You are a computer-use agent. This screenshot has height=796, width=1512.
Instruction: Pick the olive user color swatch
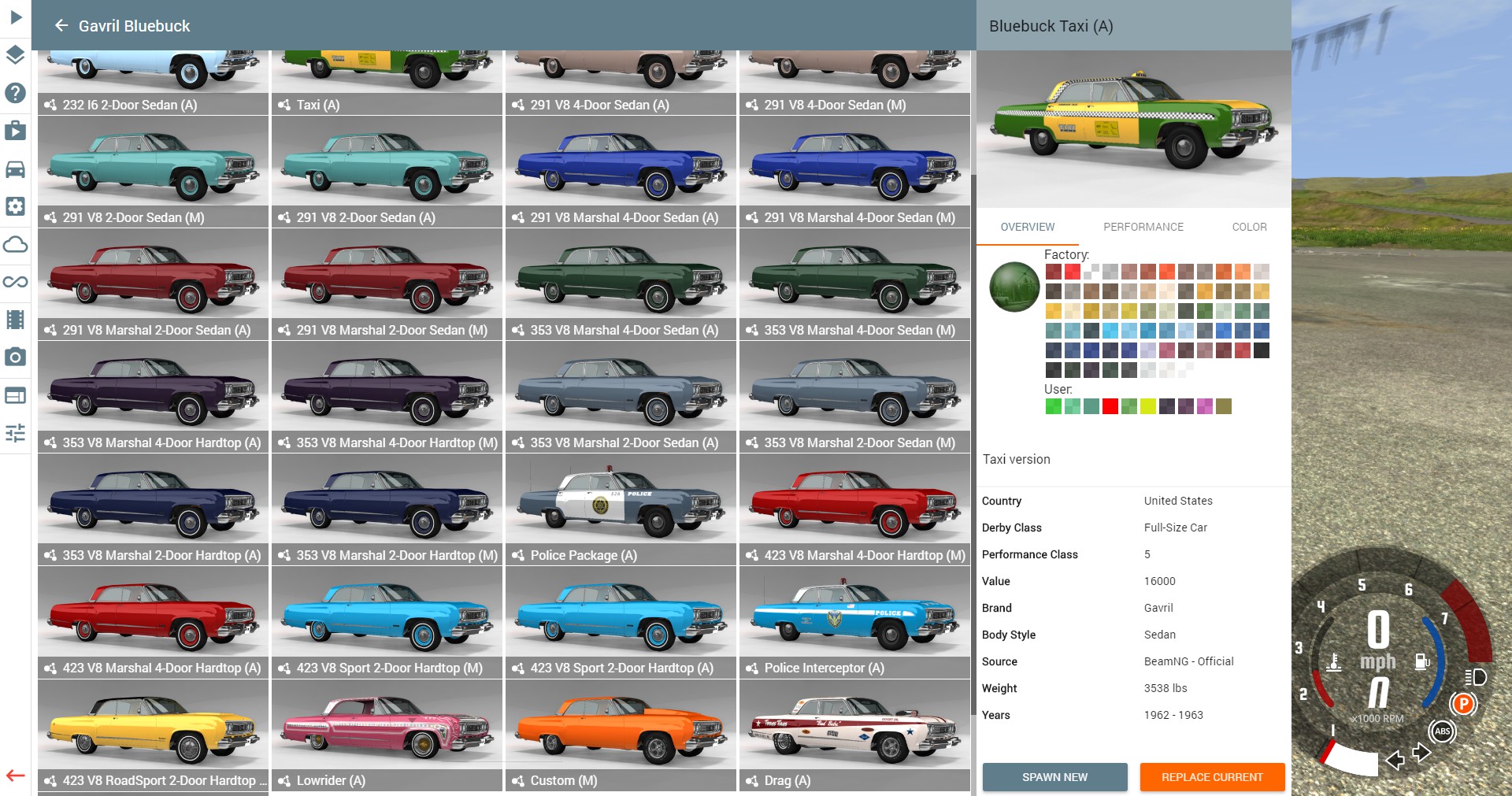[x=1224, y=406]
